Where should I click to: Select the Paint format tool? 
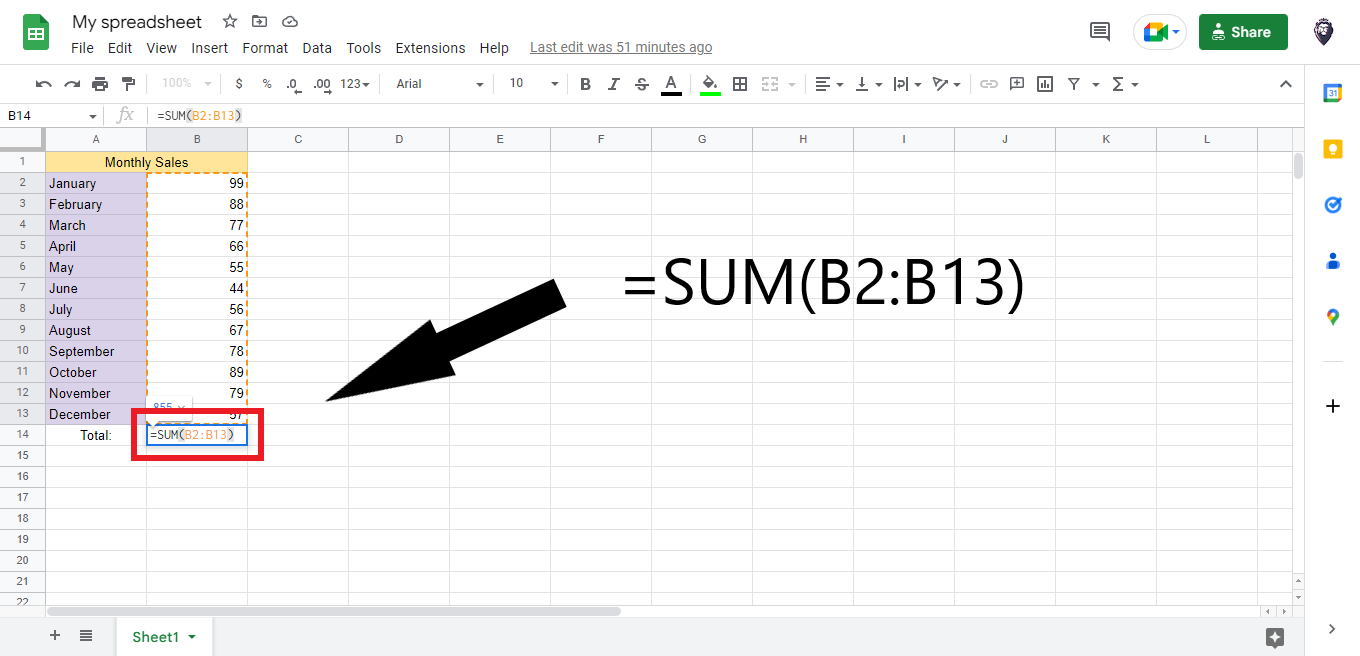coord(128,84)
